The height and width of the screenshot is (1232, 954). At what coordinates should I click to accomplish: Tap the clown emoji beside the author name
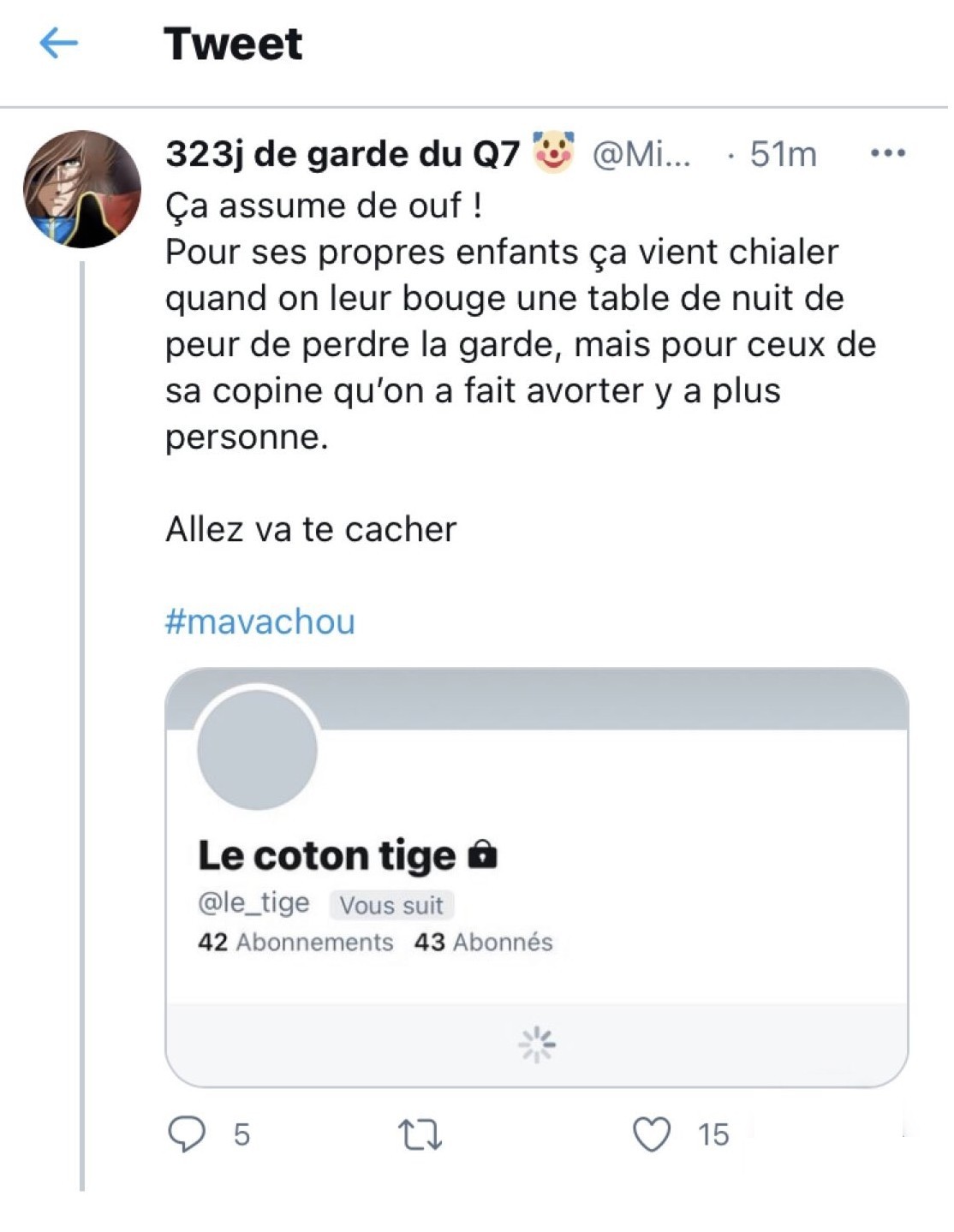553,152
